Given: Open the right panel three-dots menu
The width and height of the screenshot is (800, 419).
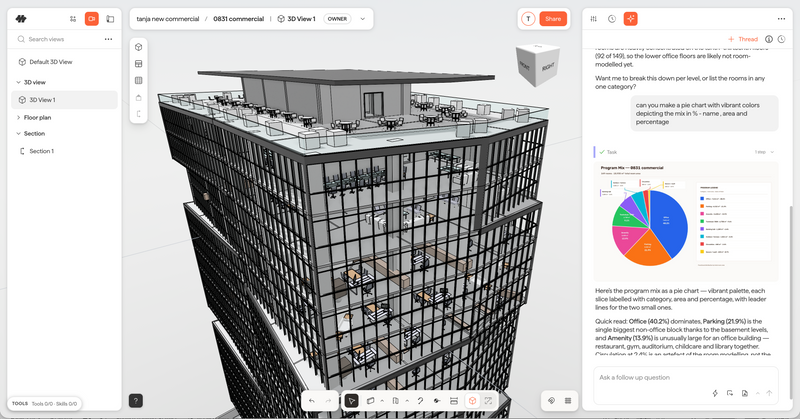Looking at the screenshot, I should 781,19.
